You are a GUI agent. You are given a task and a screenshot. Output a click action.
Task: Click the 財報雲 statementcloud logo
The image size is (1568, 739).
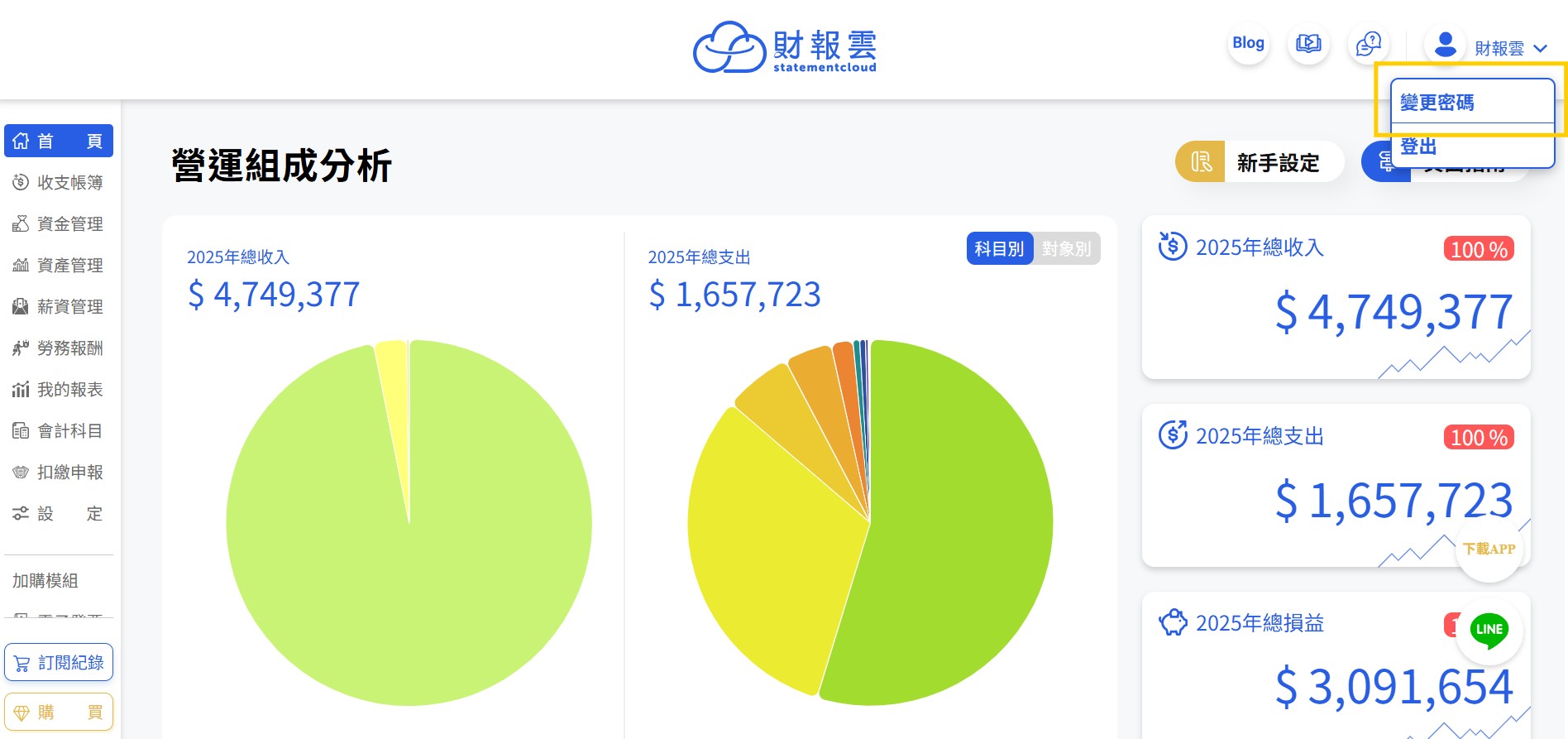coord(784,48)
